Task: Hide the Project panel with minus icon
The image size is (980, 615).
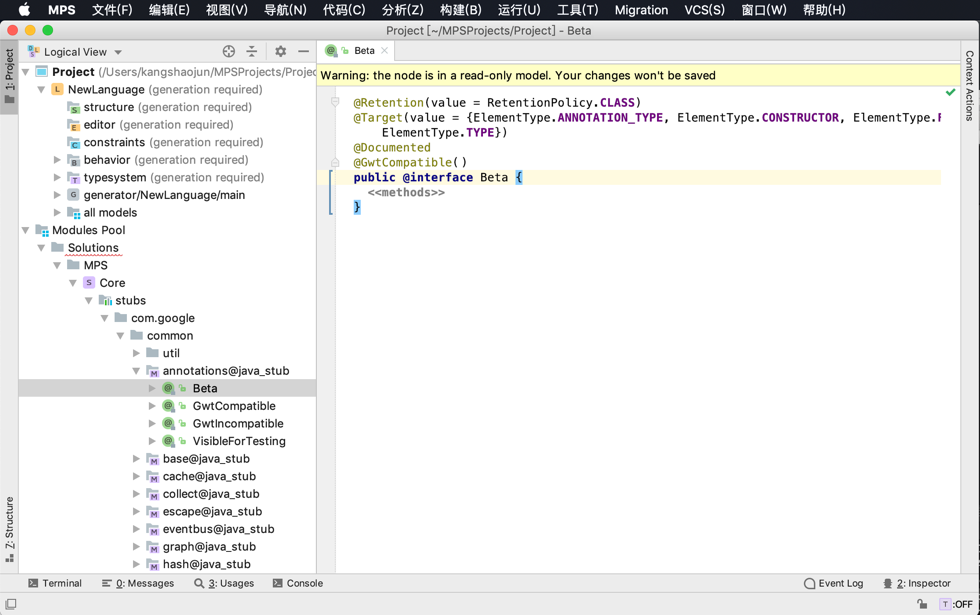Action: click(303, 51)
